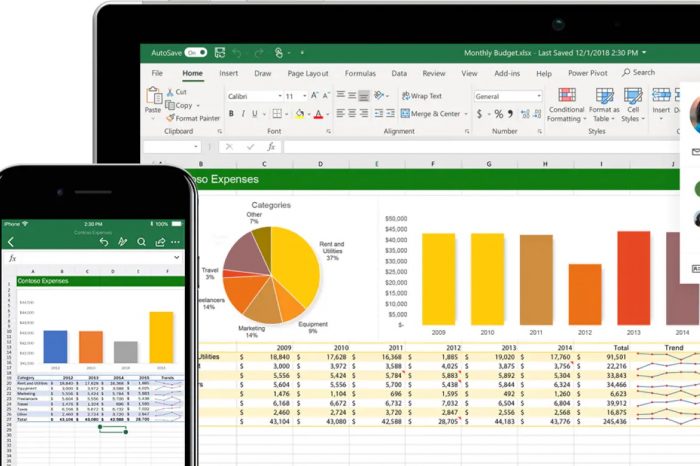Open the Add-ins tab

507,73
